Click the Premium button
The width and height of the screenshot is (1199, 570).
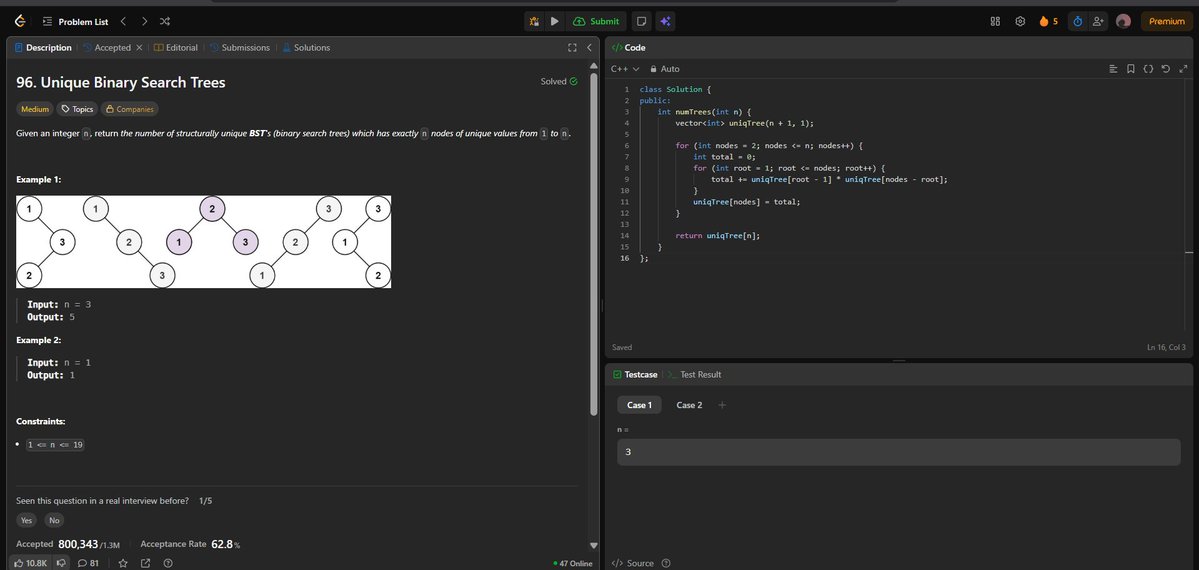[1167, 21]
